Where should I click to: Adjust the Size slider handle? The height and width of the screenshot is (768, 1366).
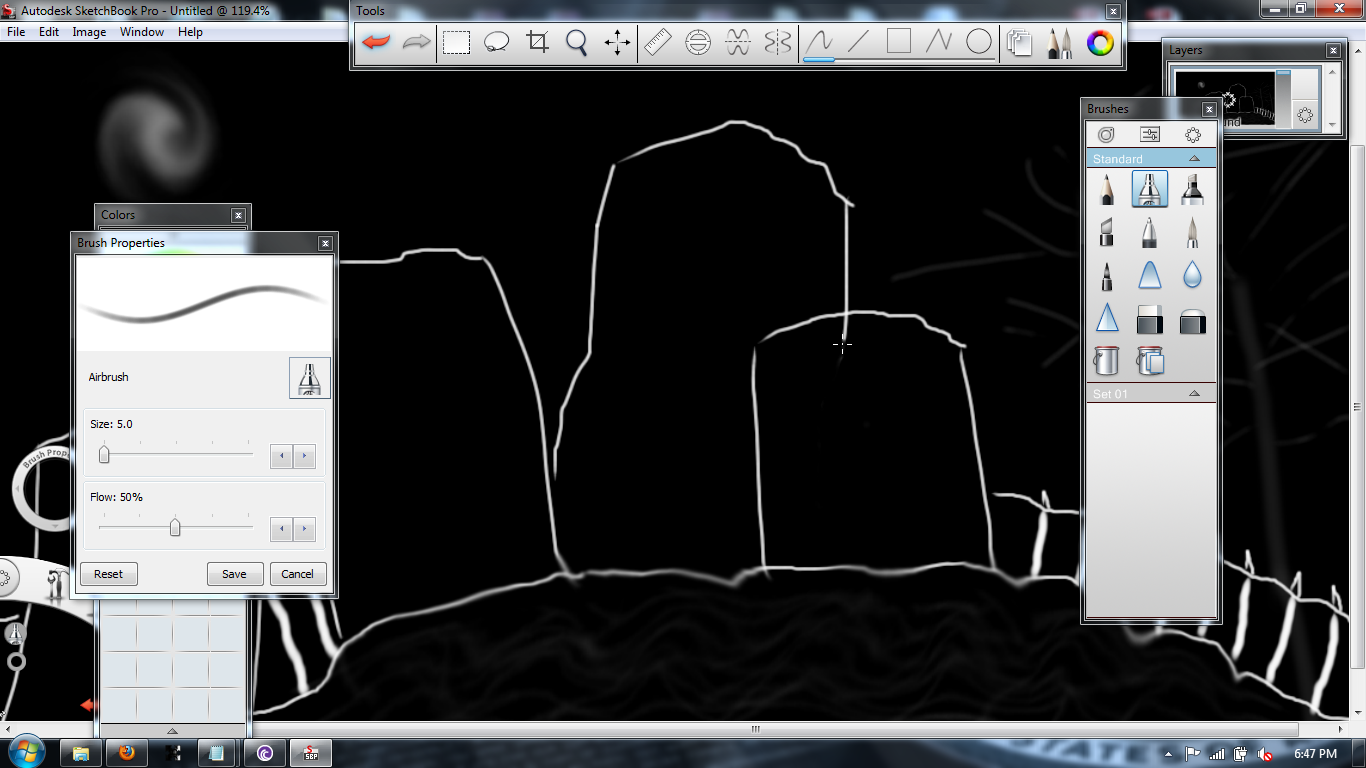[x=104, y=455]
